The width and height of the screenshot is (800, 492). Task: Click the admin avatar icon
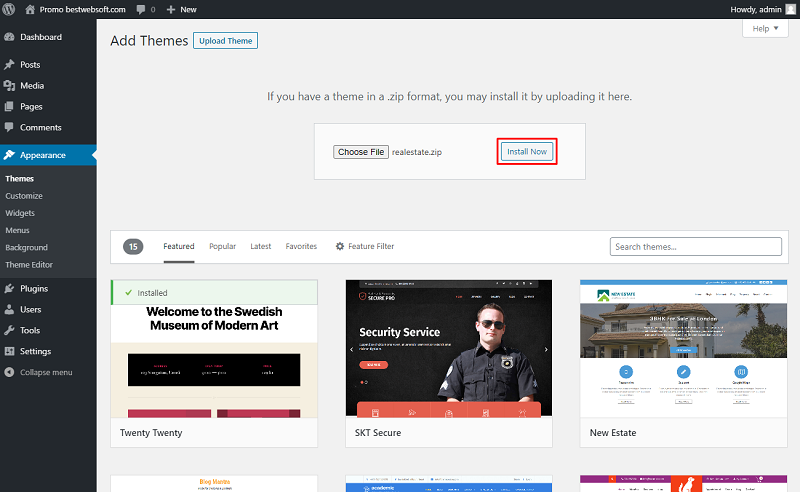(790, 9)
